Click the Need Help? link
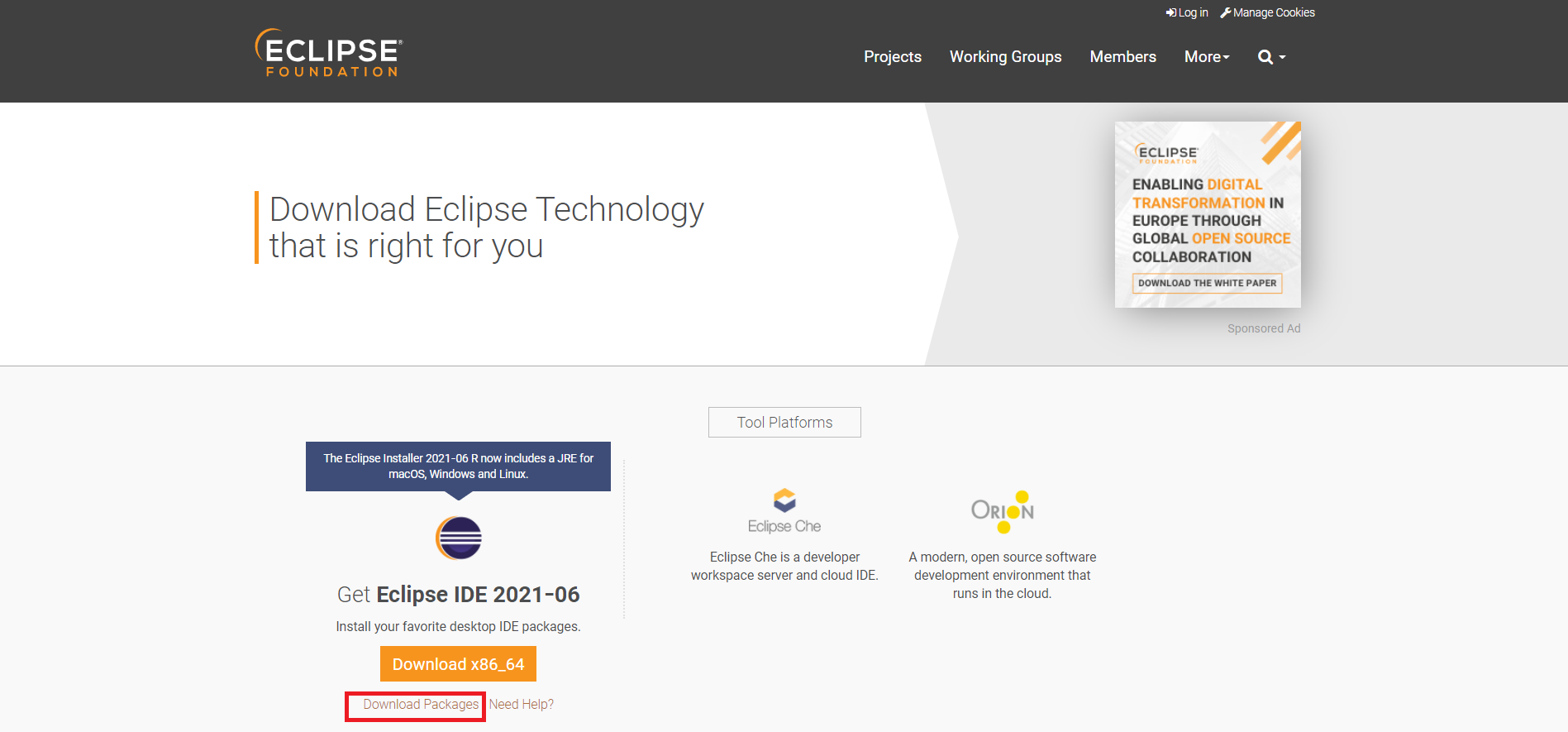This screenshot has height=732, width=1568. [522, 704]
